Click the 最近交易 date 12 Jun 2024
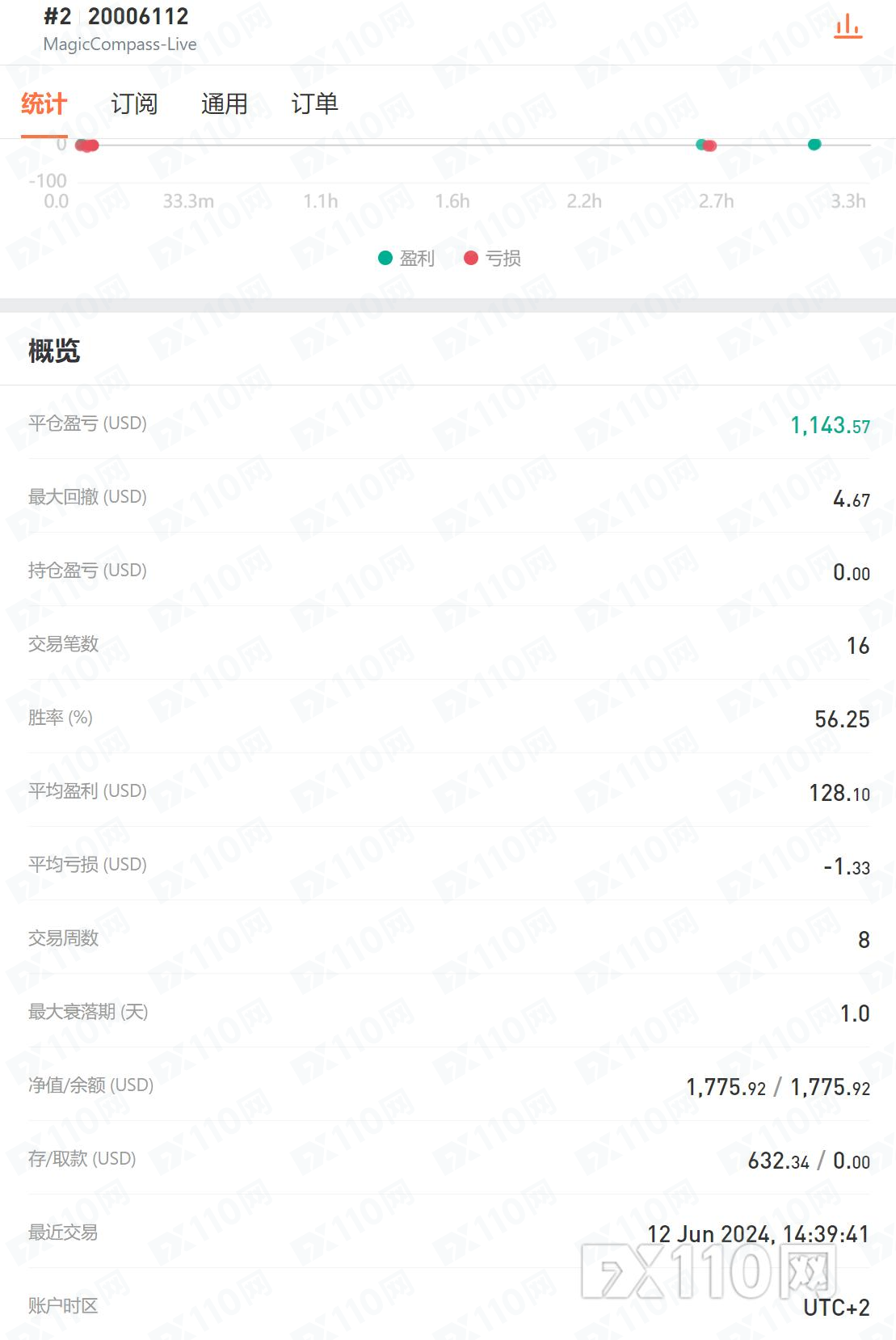The height and width of the screenshot is (1340, 896). tap(757, 1234)
